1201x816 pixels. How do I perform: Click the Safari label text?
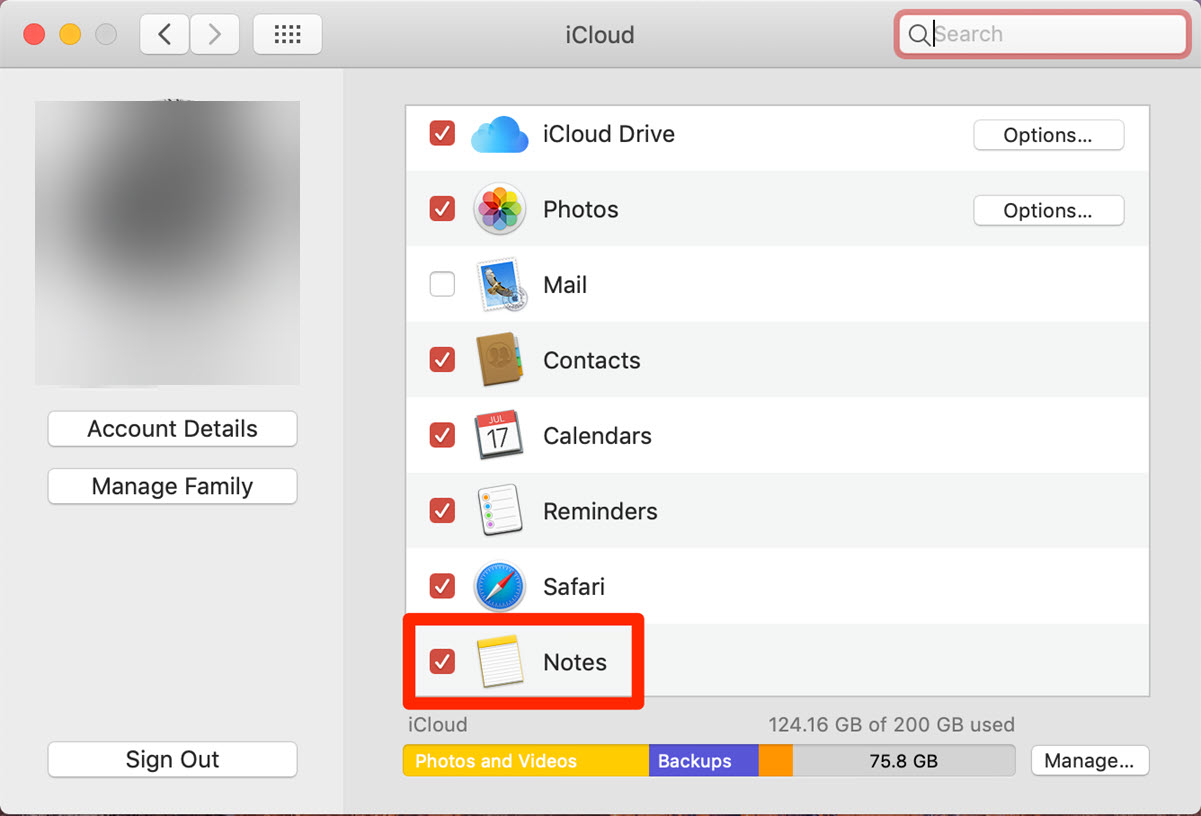coord(574,586)
